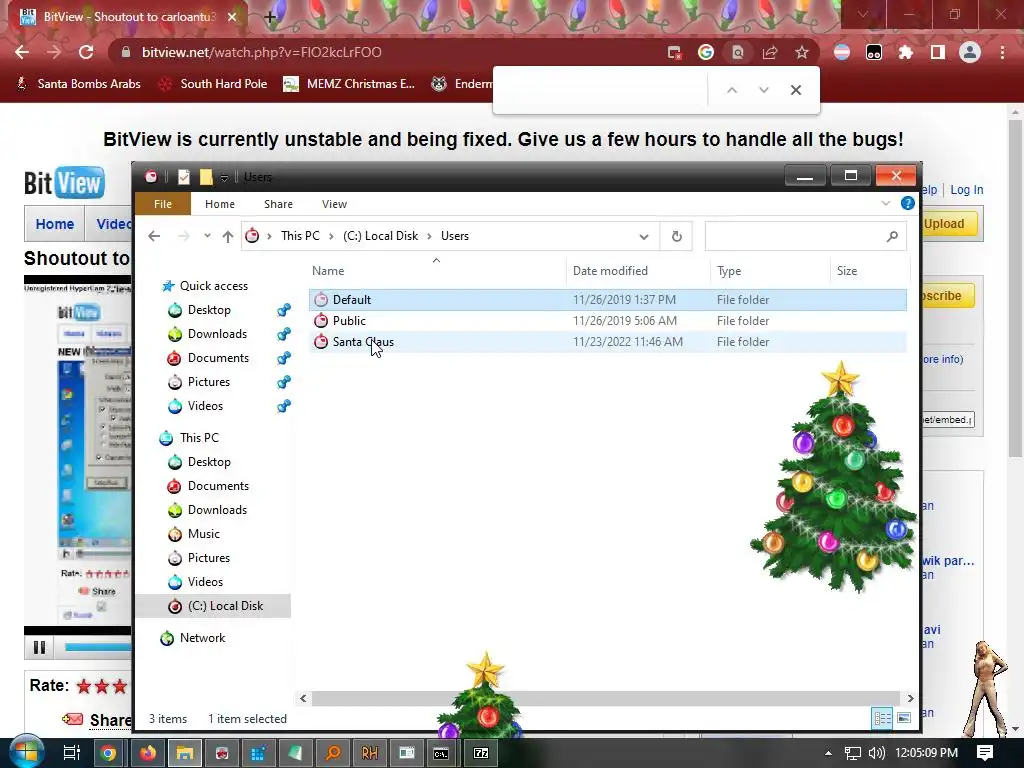Image resolution: width=1024 pixels, height=768 pixels.
Task: Click the Properties quick access toolbar icon
Action: tap(184, 177)
